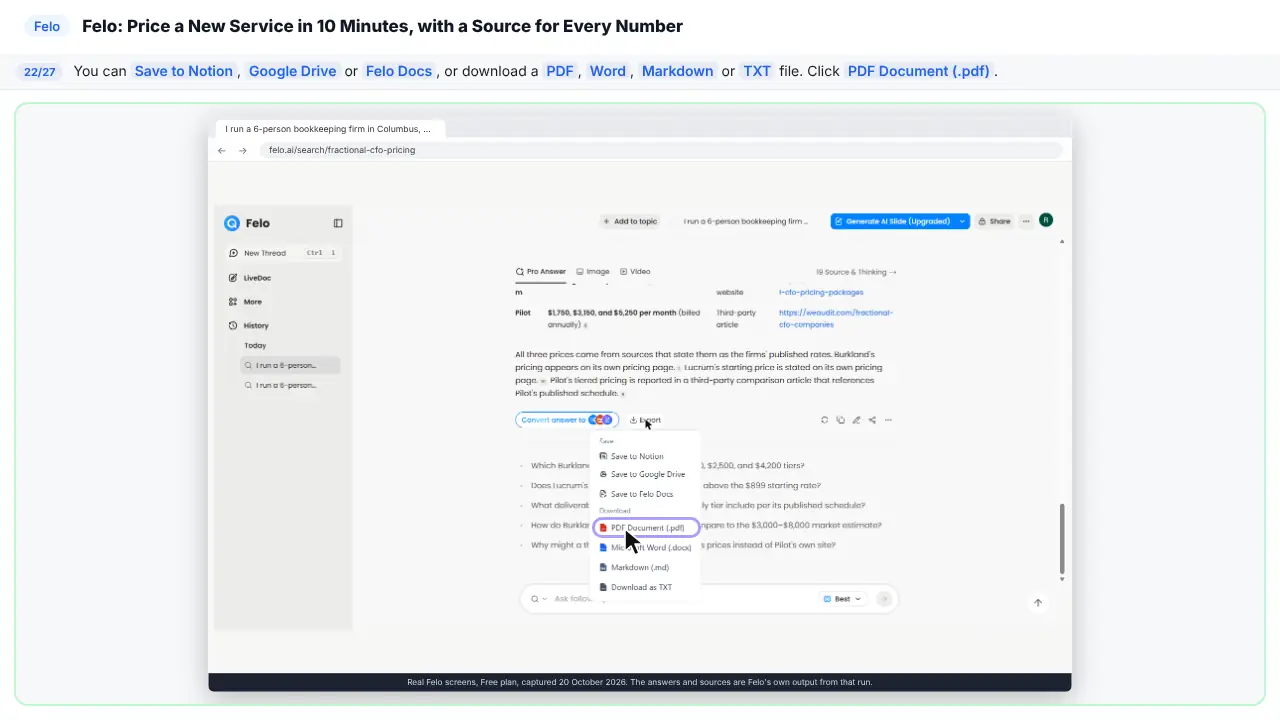
Task: Click the felo.ai browser address bar
Action: (661, 150)
